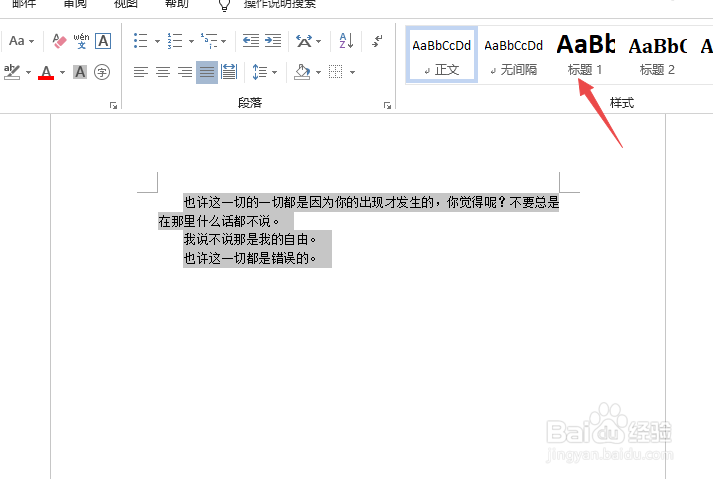Click the Line and Paragraph Spacing icon

point(259,72)
